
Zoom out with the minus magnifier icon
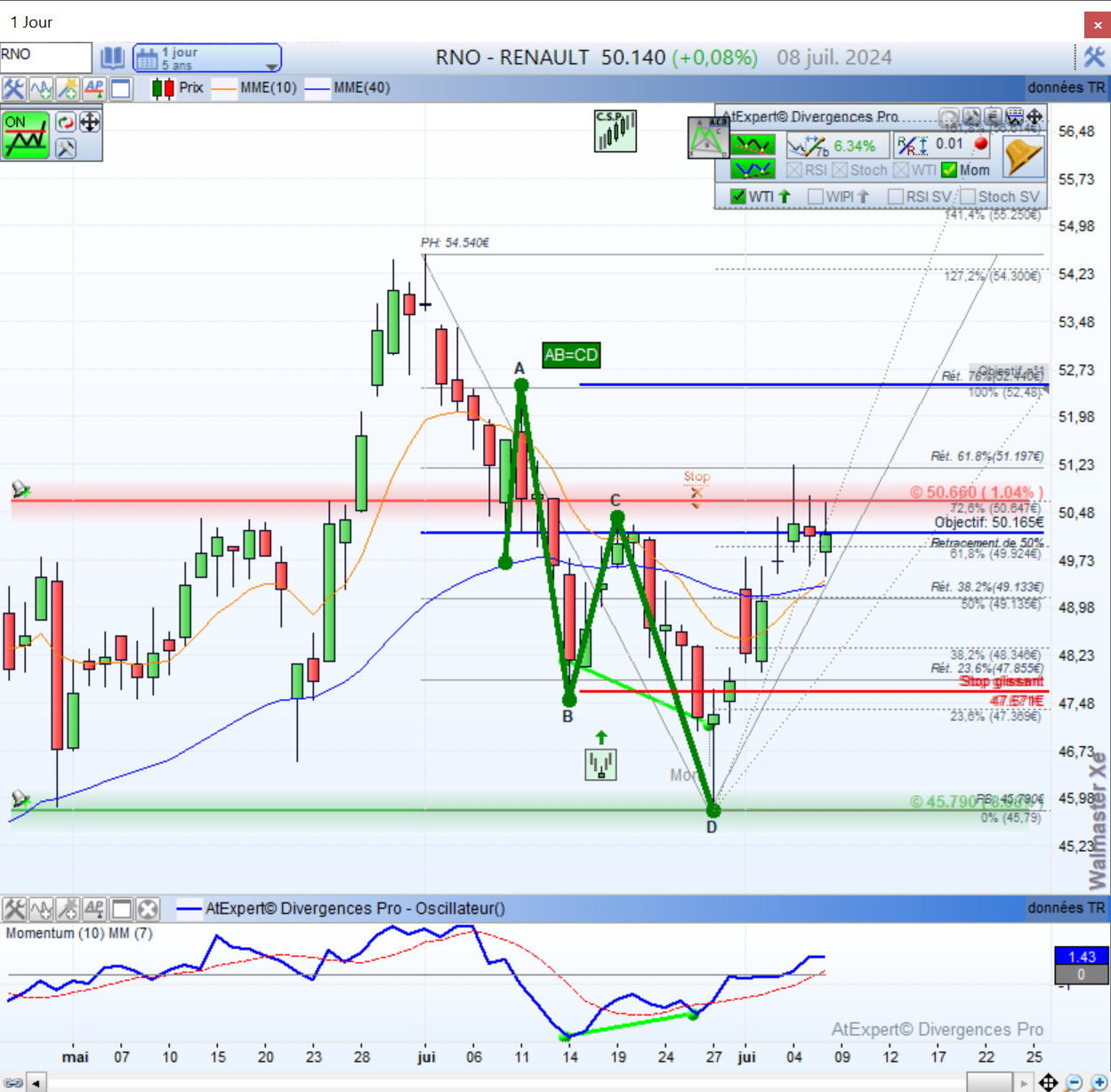pyautogui.click(x=1074, y=1082)
